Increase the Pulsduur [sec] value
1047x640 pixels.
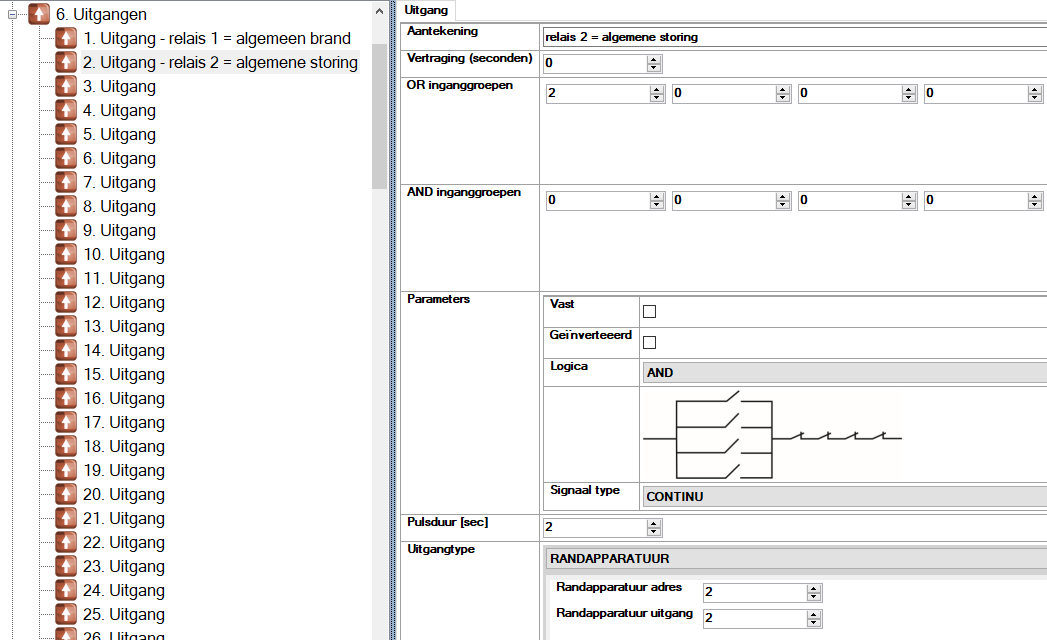(x=654, y=524)
